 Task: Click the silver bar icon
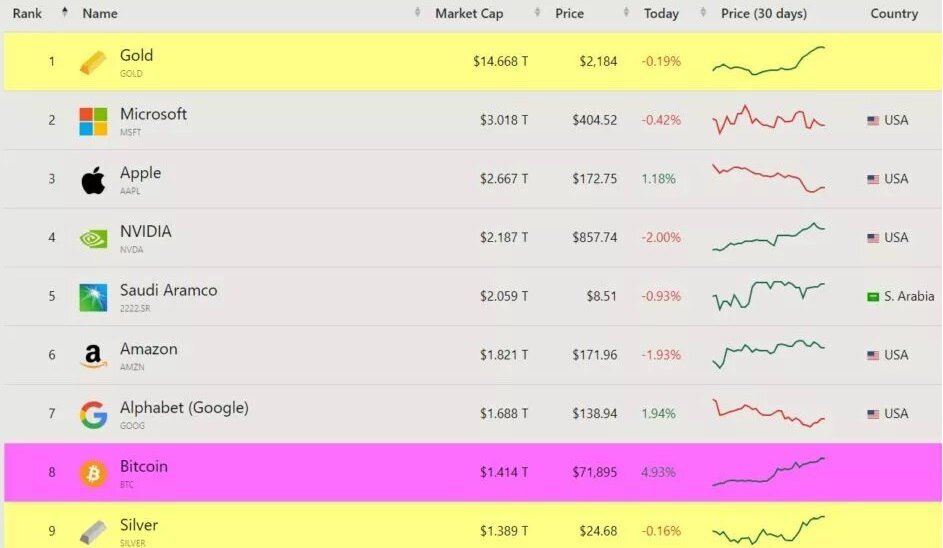point(93,532)
